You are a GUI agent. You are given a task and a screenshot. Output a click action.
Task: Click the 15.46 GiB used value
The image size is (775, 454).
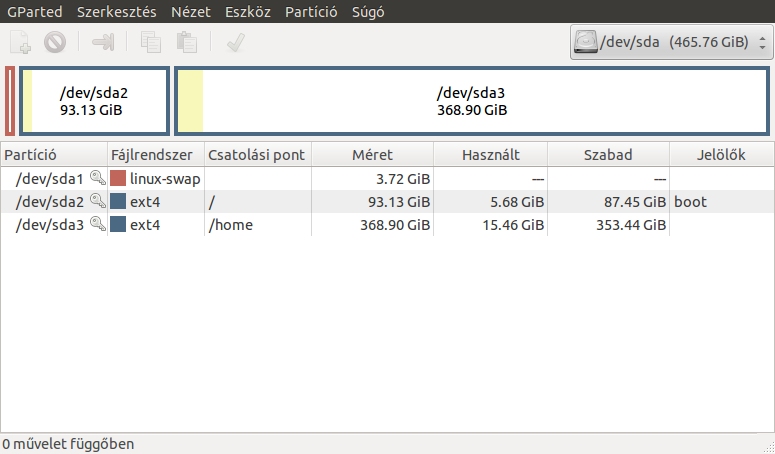[513, 225]
